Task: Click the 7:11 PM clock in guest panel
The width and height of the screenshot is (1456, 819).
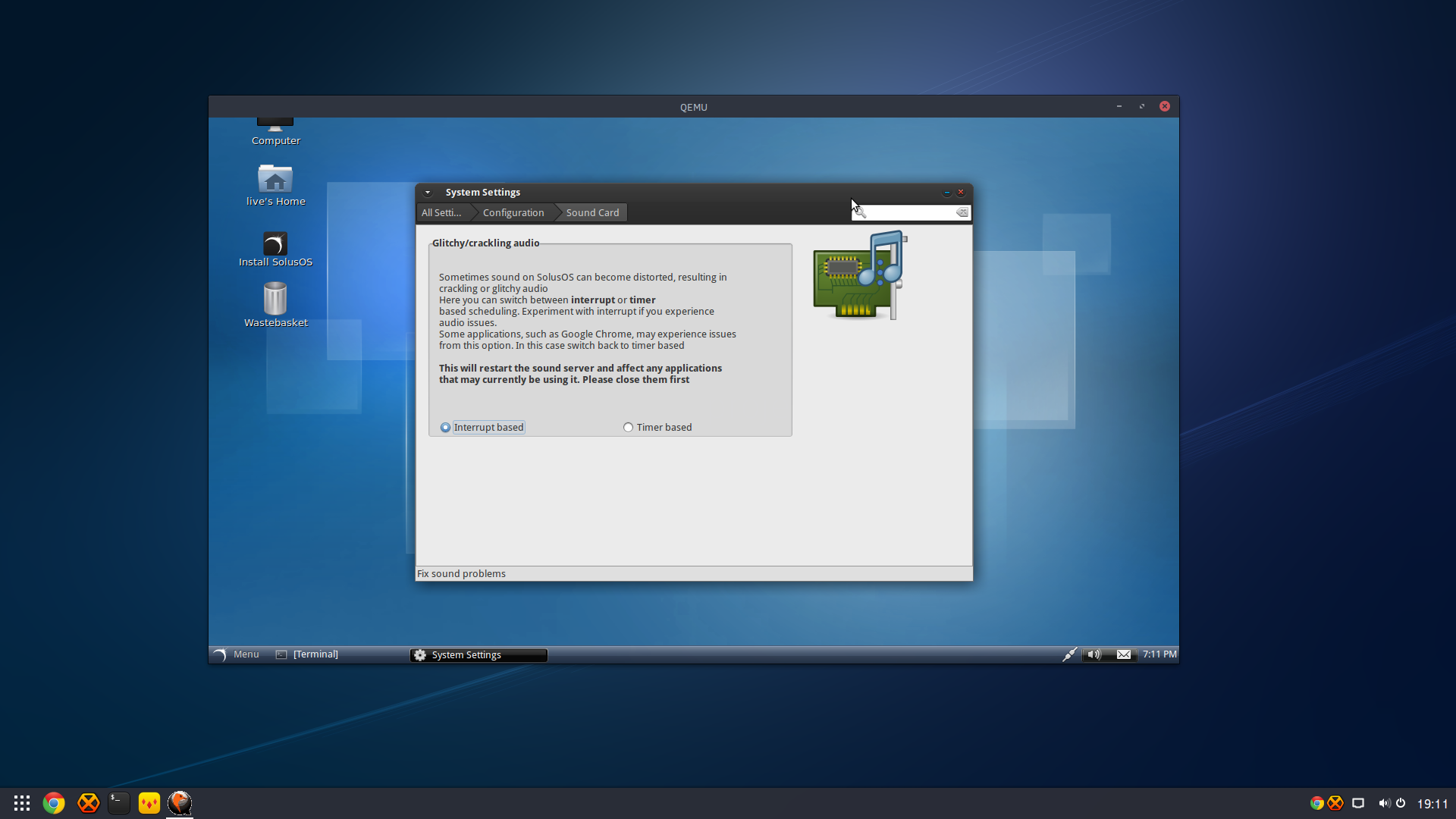Action: [1159, 654]
